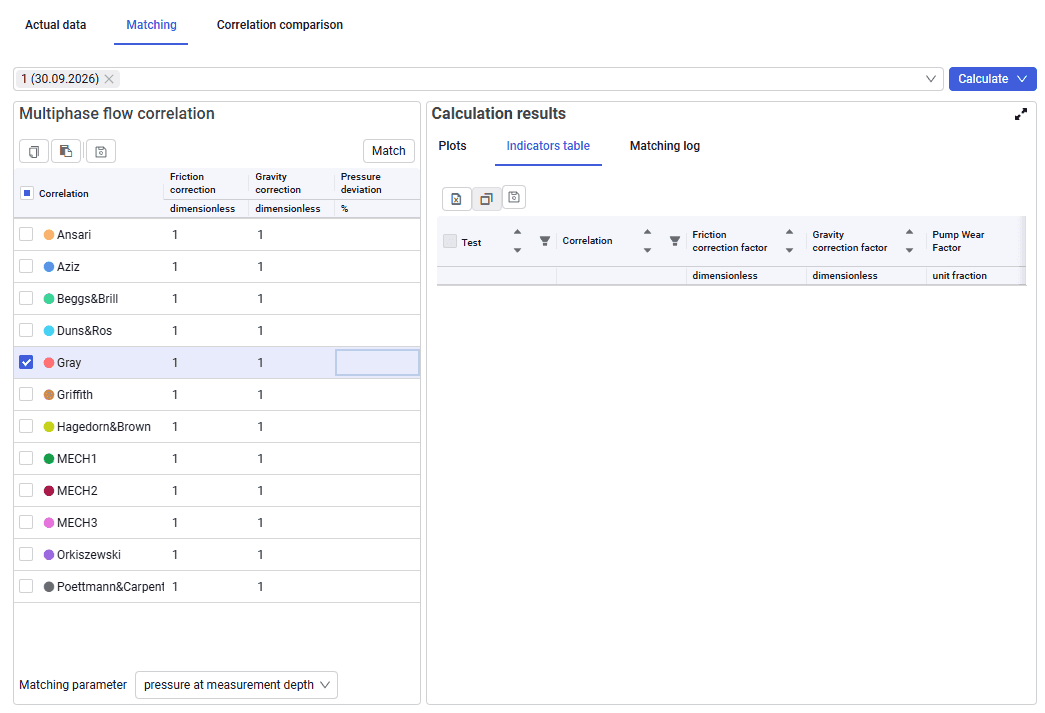1045x713 pixels.
Task: Check the Ansari correlation checkbox
Action: pyautogui.click(x=26, y=235)
